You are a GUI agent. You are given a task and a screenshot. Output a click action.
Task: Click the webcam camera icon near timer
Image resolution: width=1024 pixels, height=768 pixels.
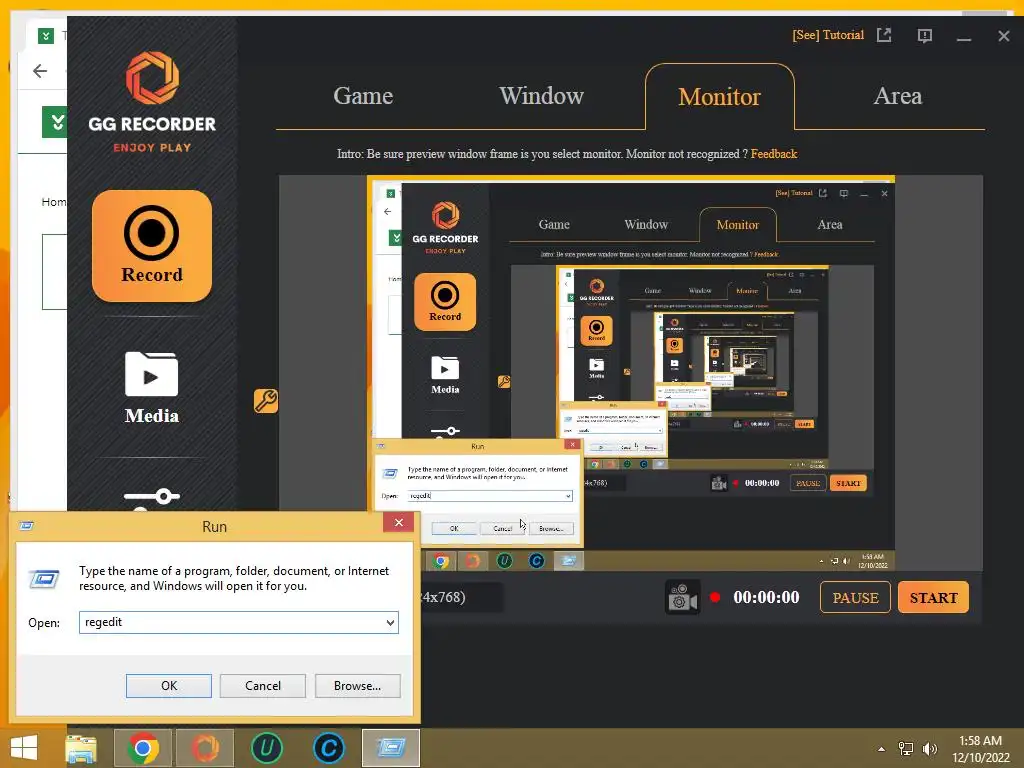click(682, 597)
